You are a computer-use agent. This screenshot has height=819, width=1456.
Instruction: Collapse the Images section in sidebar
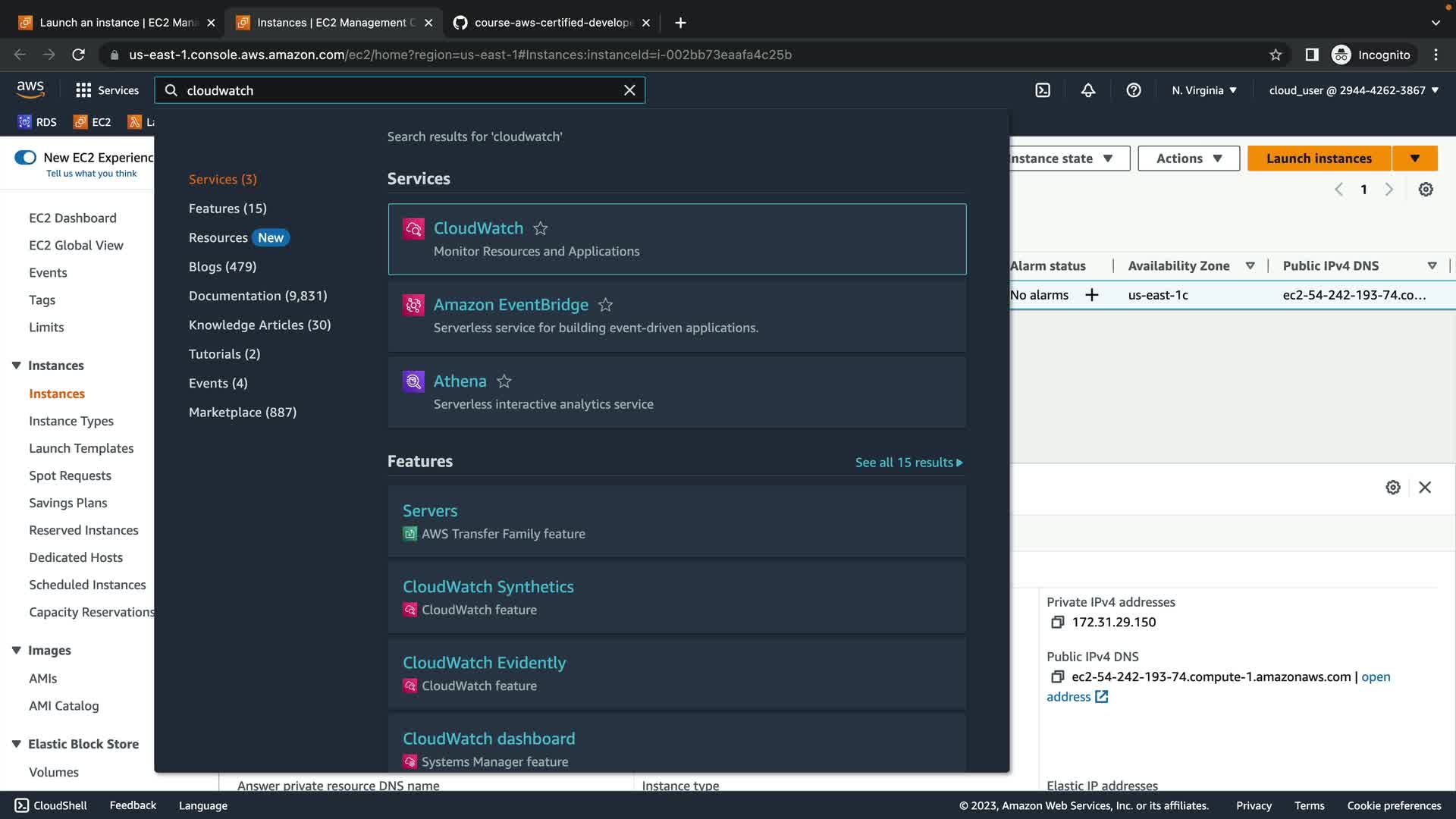click(16, 651)
